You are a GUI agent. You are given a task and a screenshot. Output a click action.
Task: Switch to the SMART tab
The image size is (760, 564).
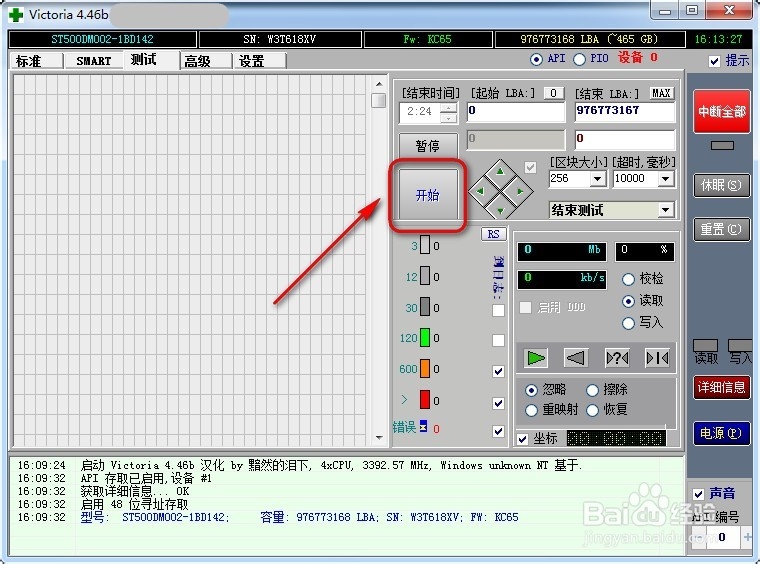94,61
